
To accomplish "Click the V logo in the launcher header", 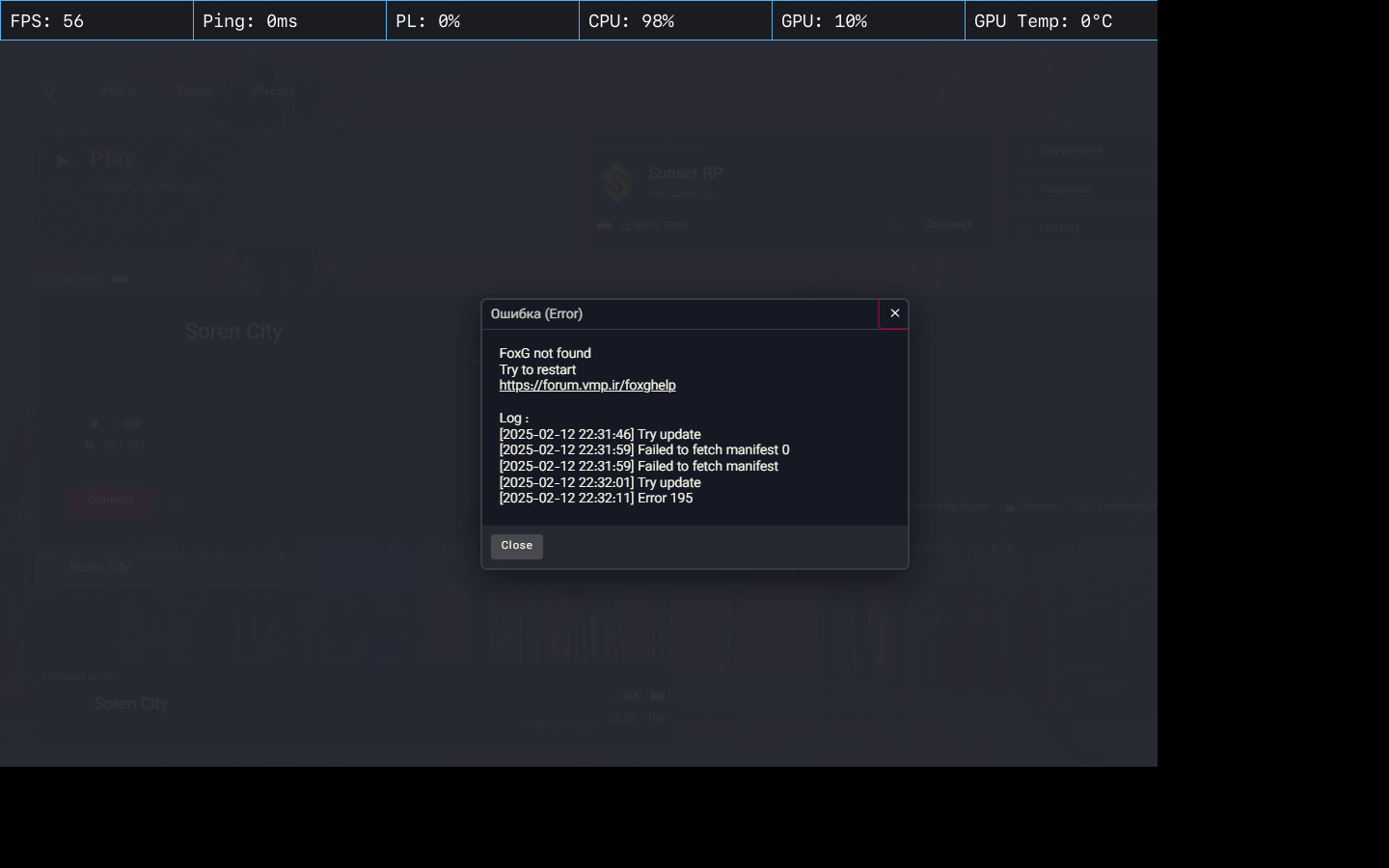I will tap(49, 92).
